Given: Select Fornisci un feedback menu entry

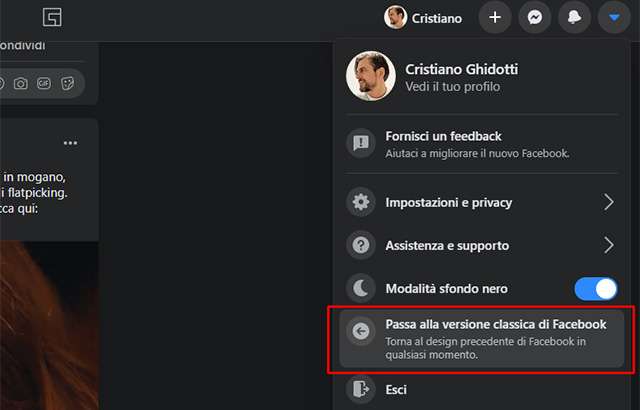Looking at the screenshot, I should tap(443, 136).
